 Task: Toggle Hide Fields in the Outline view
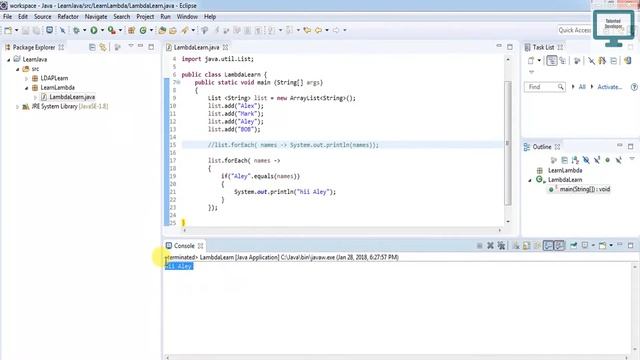coord(586,160)
